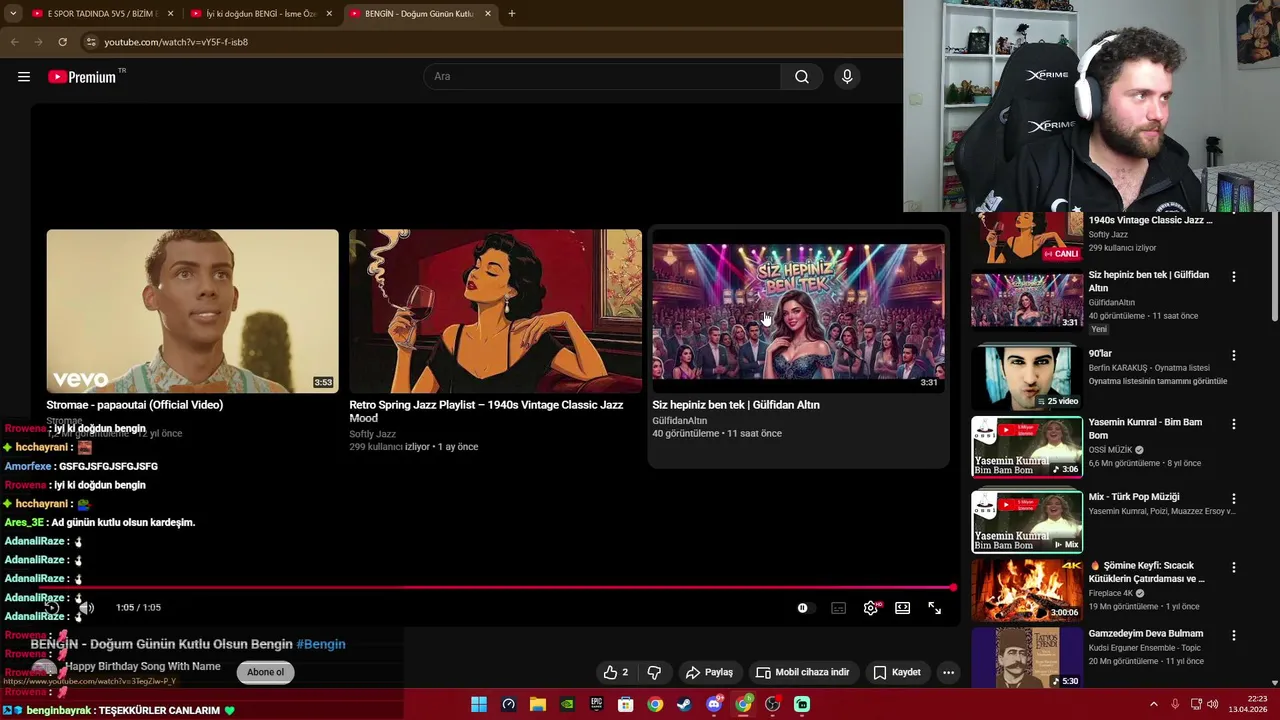The height and width of the screenshot is (720, 1280).
Task: Toggle subtitles button in player controls
Action: coord(839,608)
